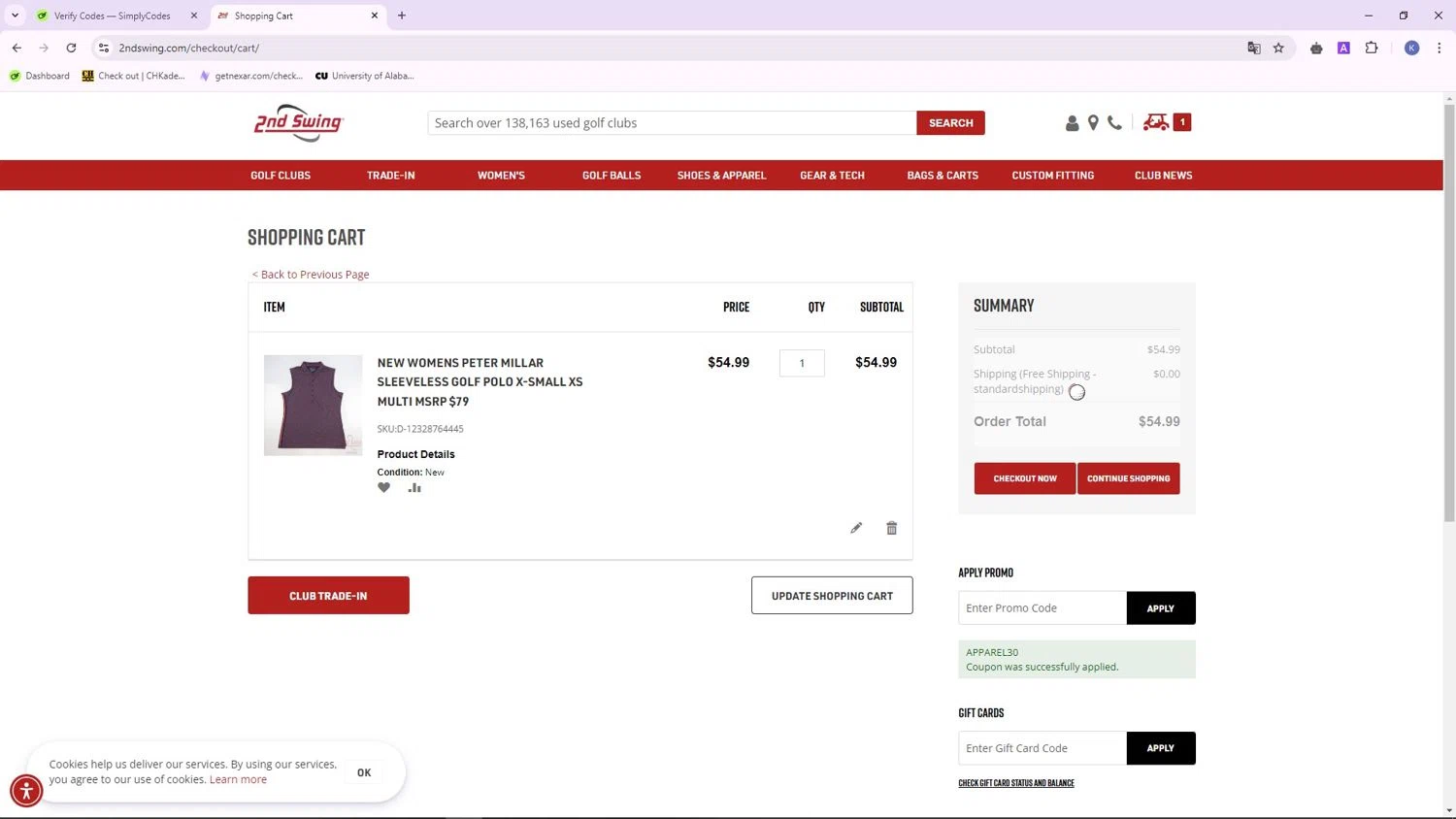Open the Golf Balls menu
1456x819 pixels.
pos(612,176)
